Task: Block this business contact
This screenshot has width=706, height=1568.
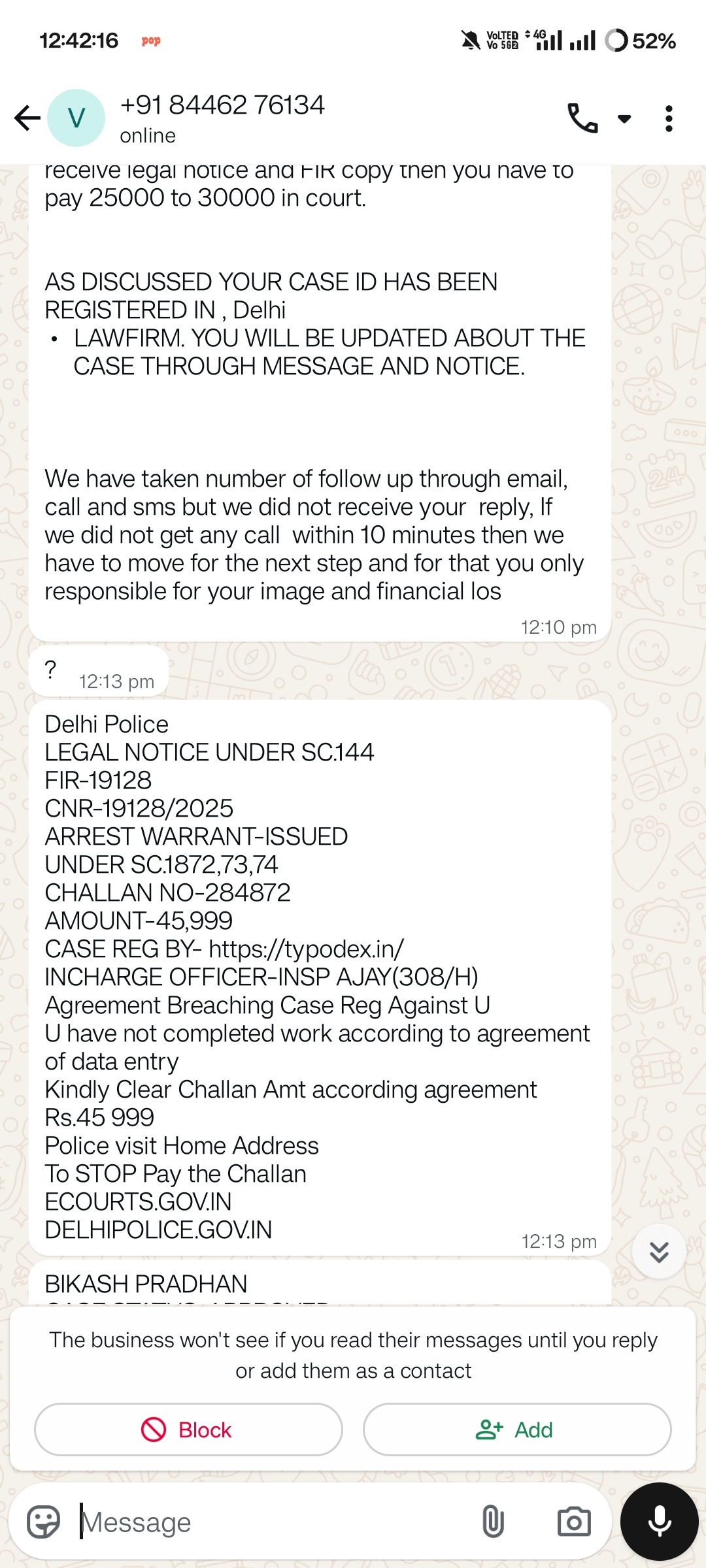Action: (188, 1429)
